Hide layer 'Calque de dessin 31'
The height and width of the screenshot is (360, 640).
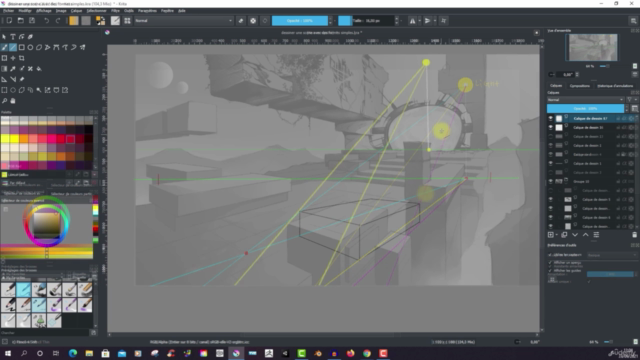(551, 127)
